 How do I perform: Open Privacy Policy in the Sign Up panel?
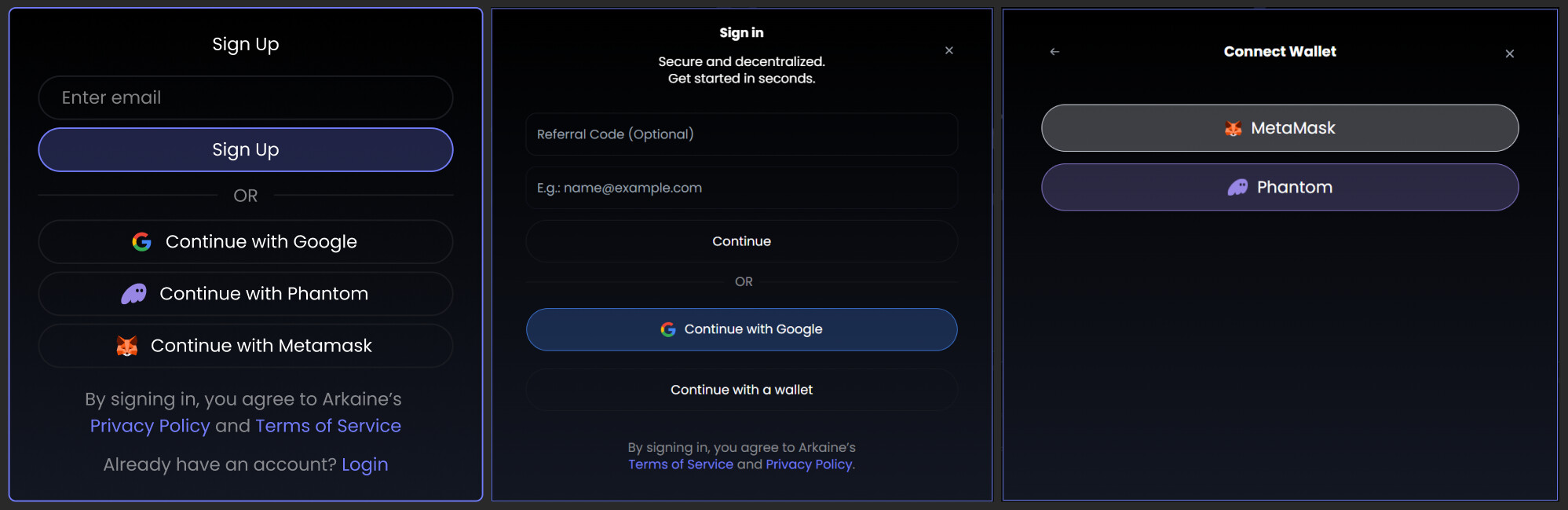pos(150,426)
